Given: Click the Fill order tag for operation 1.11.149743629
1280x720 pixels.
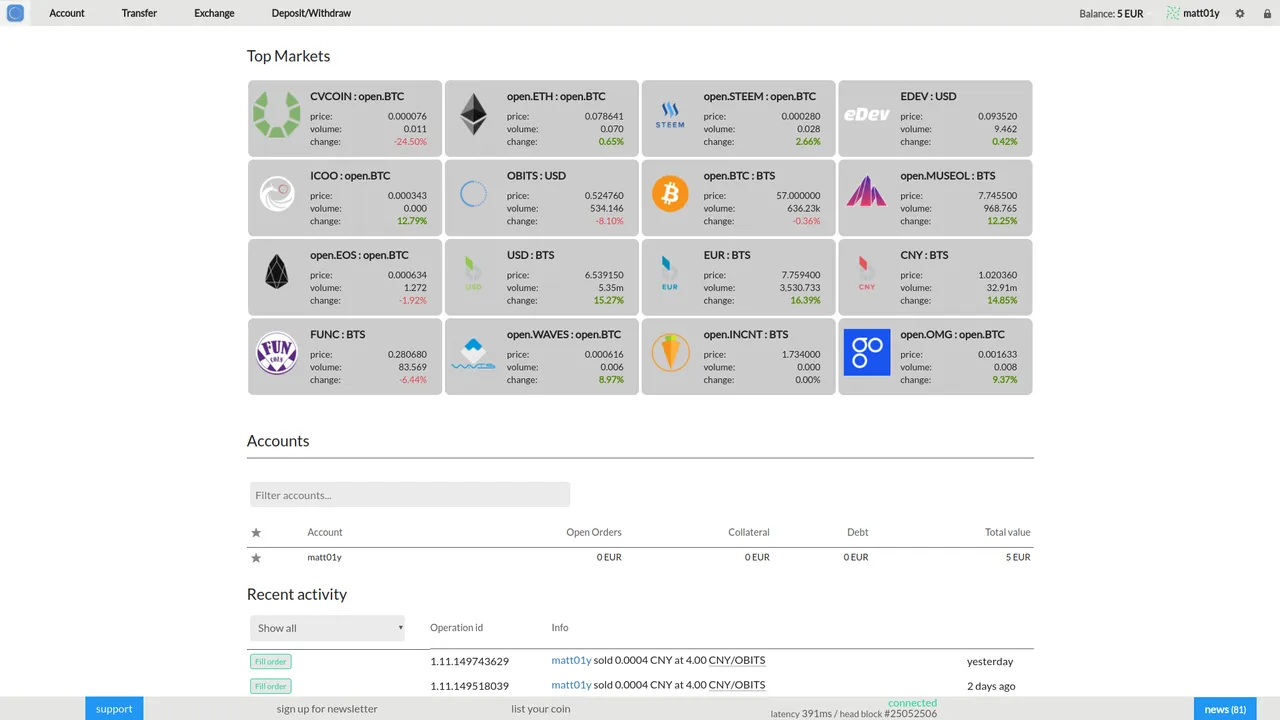Looking at the screenshot, I should point(270,661).
